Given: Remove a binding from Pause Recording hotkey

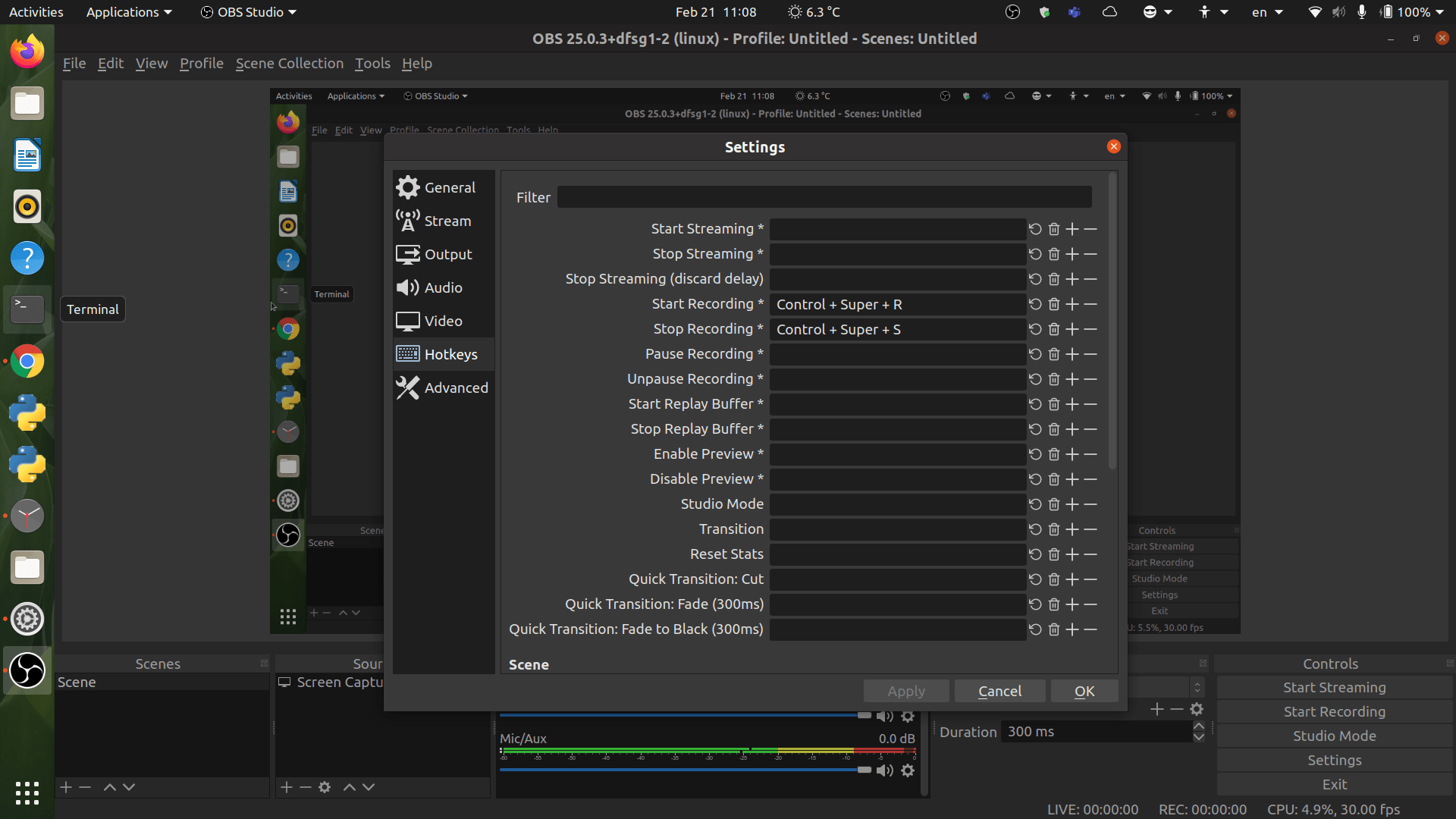Looking at the screenshot, I should [x=1090, y=354].
